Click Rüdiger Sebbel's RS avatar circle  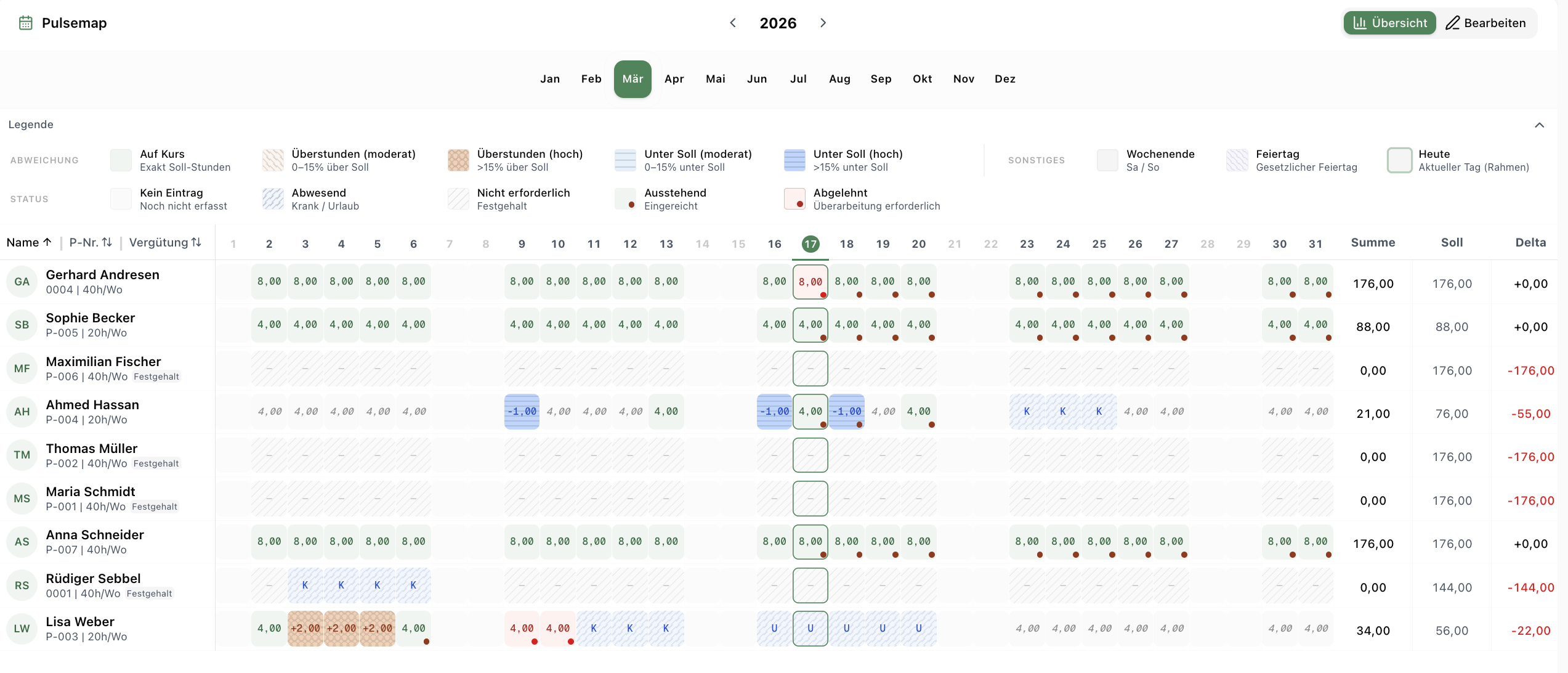click(22, 585)
